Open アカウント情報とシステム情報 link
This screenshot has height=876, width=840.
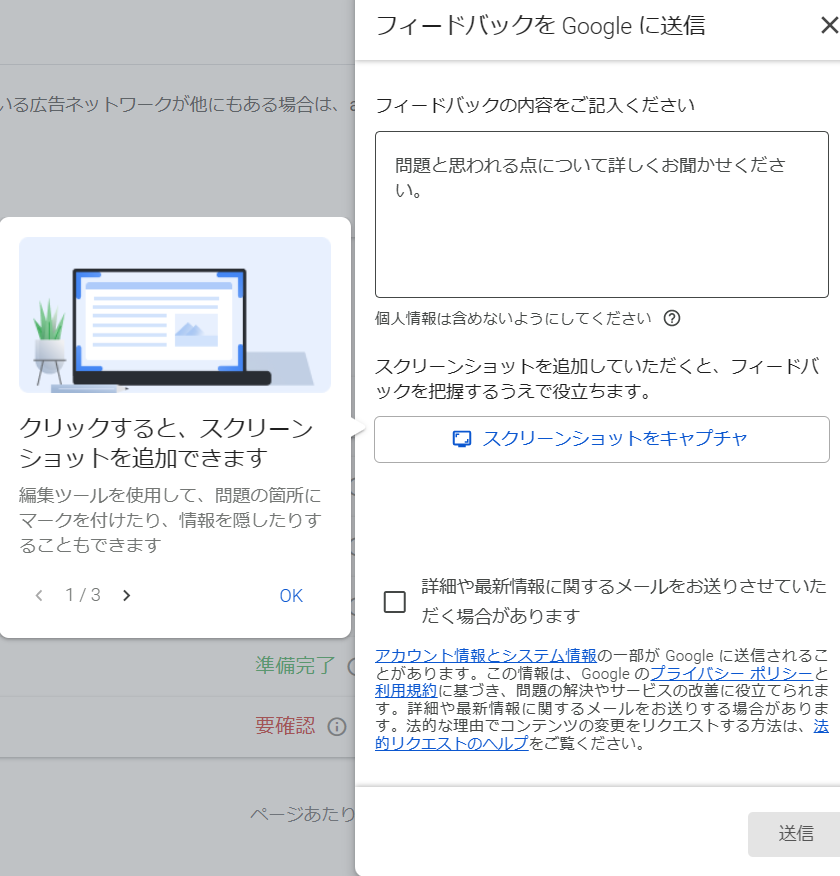tap(485, 655)
